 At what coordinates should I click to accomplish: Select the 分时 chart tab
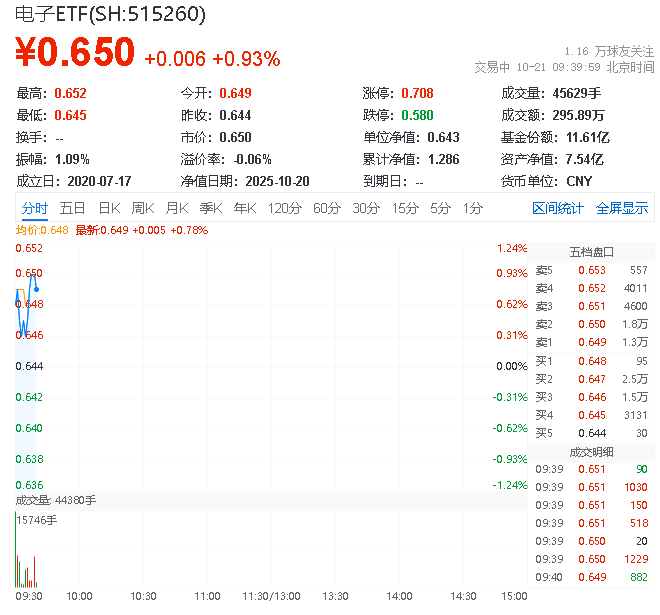(x=35, y=208)
